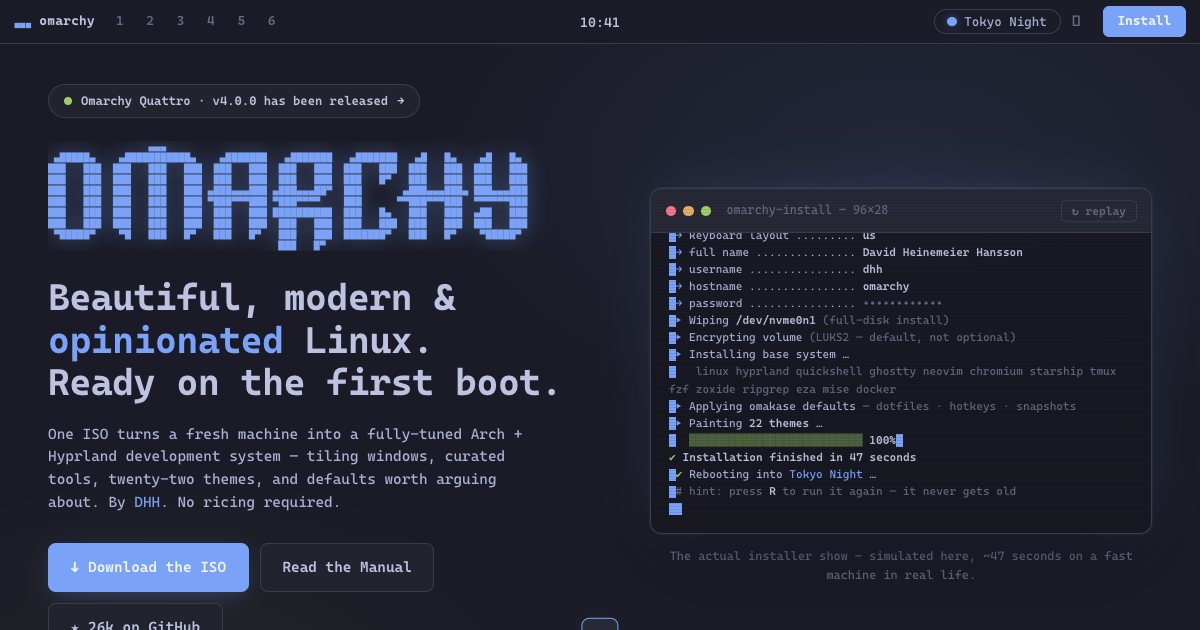Click the Wiping /dev/nvme0n1 terminal line

click(x=809, y=320)
